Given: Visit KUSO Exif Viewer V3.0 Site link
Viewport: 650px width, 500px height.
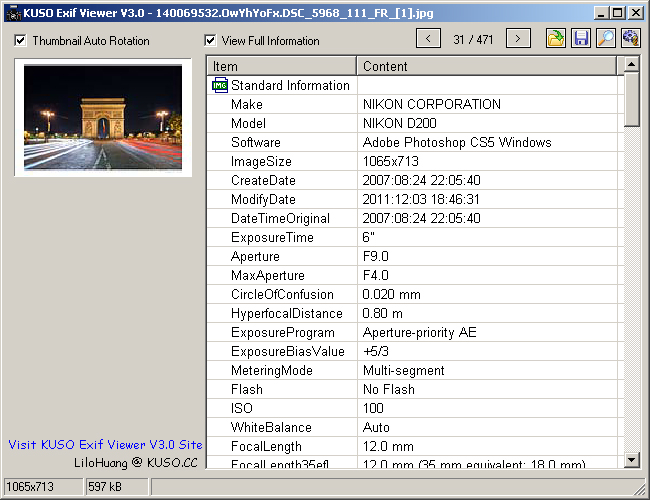Looking at the screenshot, I should click(105, 445).
